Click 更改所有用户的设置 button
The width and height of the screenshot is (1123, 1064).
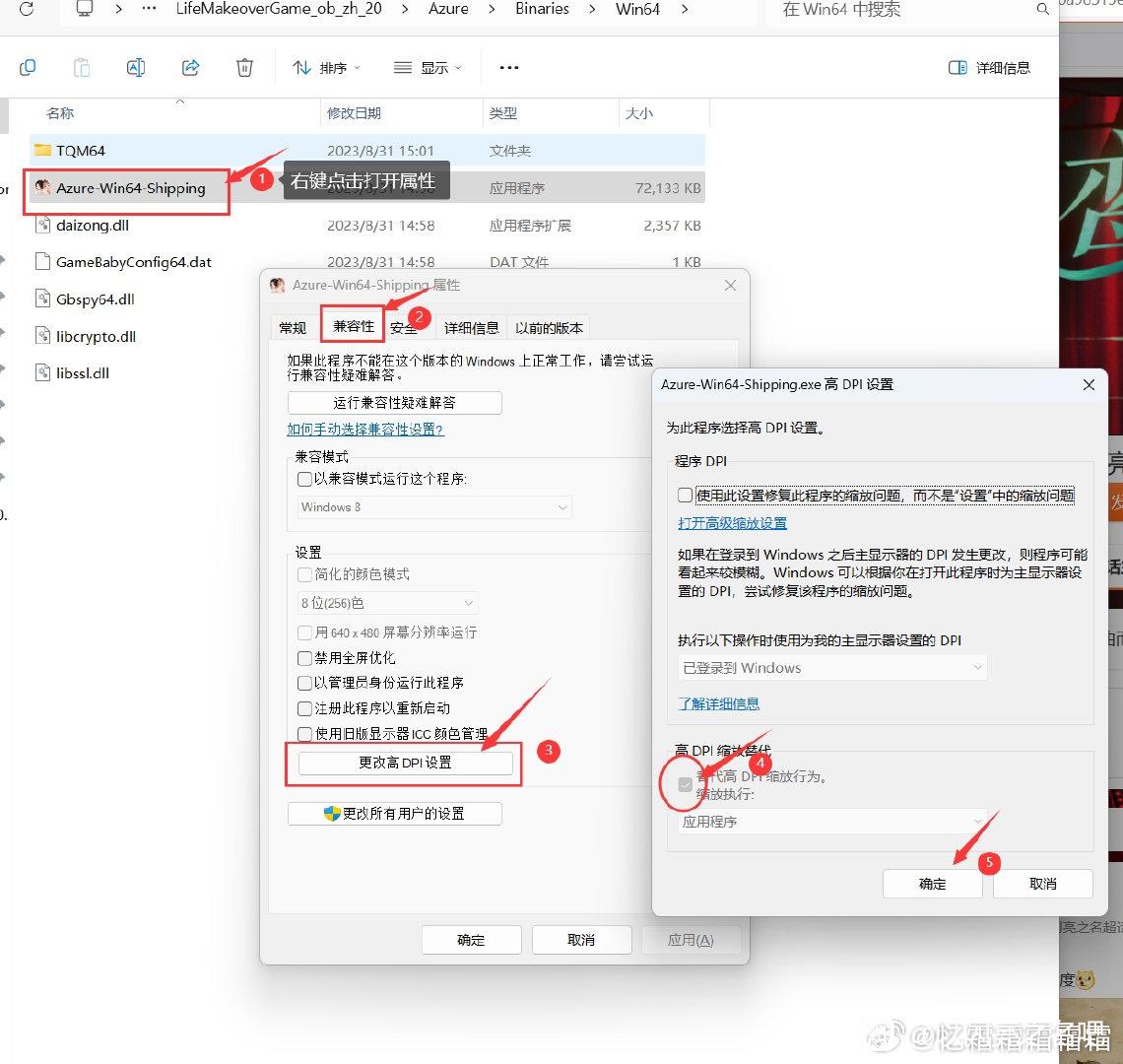coord(395,814)
